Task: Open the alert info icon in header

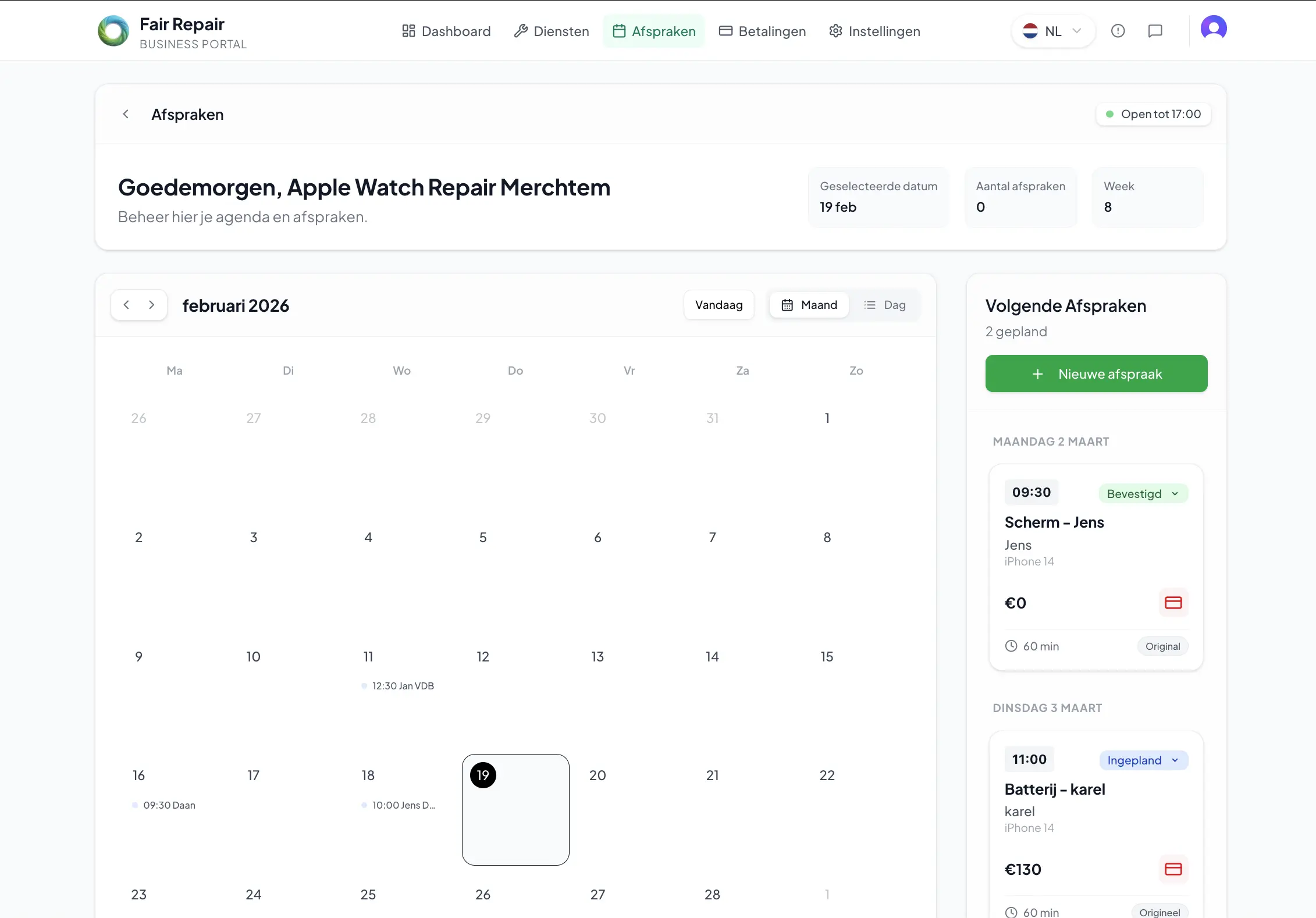Action: [x=1118, y=31]
